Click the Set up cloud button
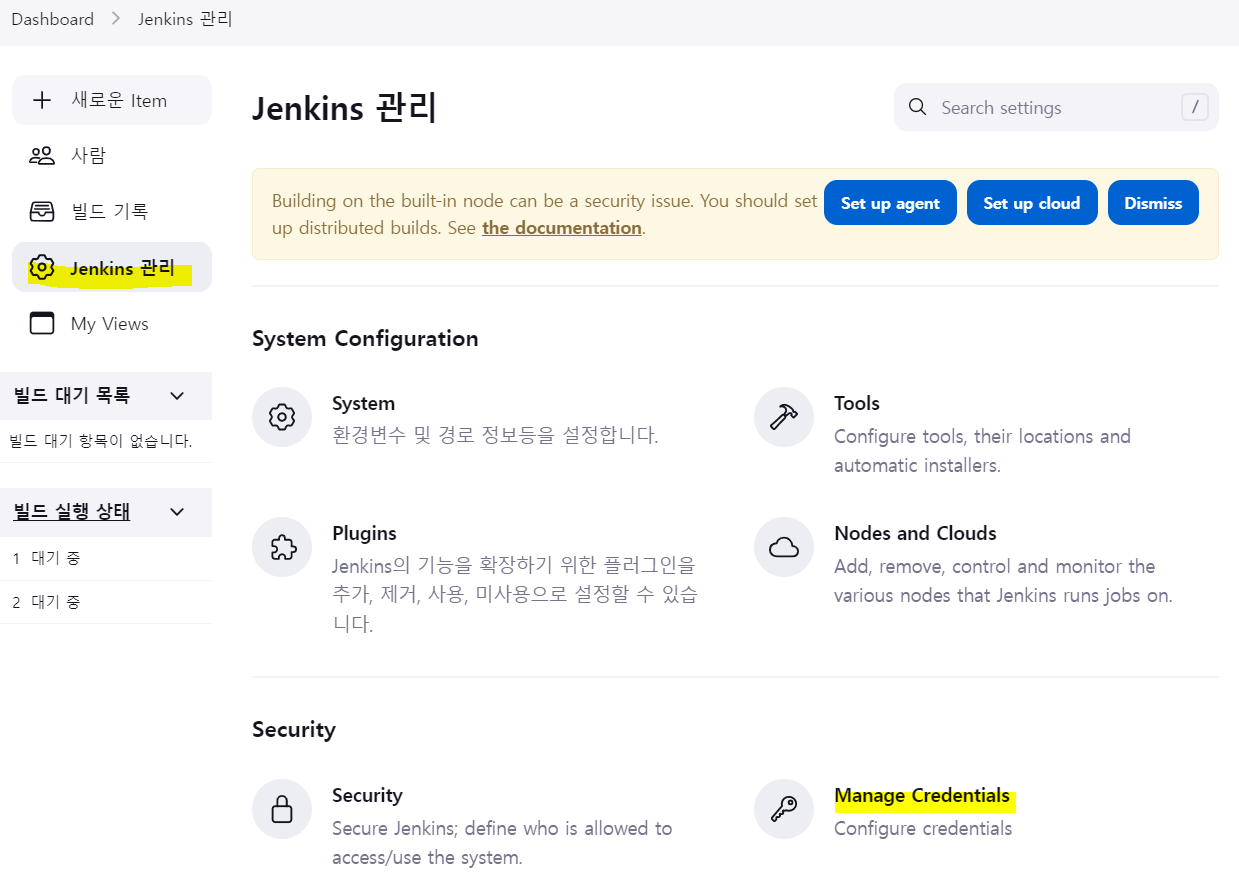The width and height of the screenshot is (1239, 874). pos(1032,203)
